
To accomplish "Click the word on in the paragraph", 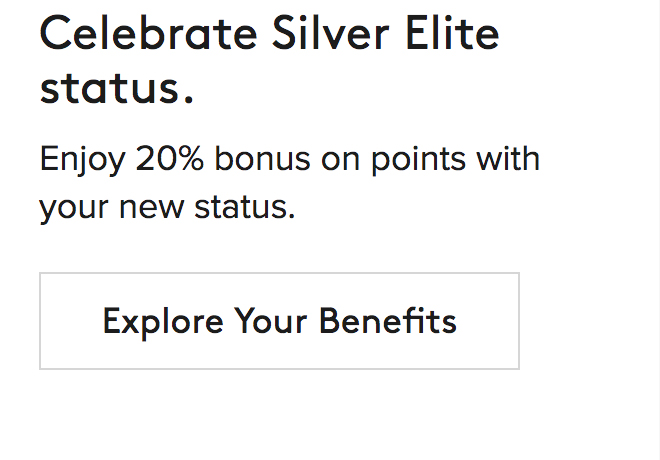I will [340, 160].
